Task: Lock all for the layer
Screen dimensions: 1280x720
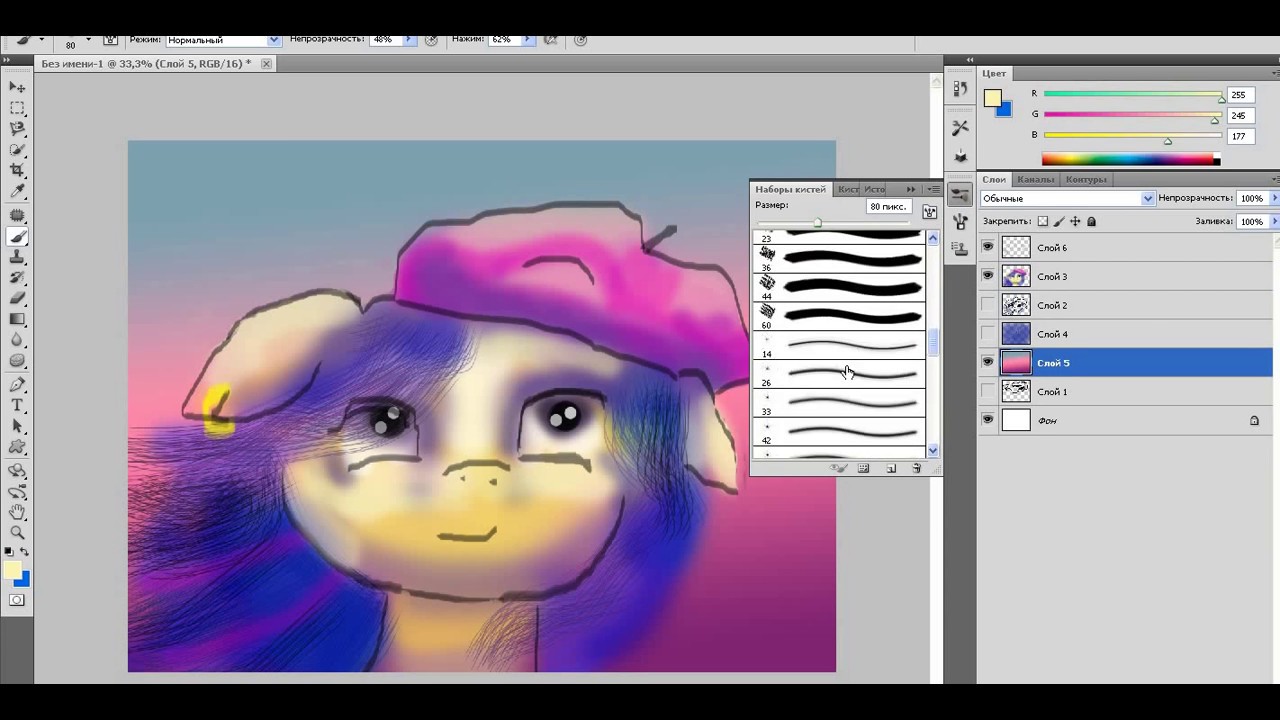Action: (1091, 222)
